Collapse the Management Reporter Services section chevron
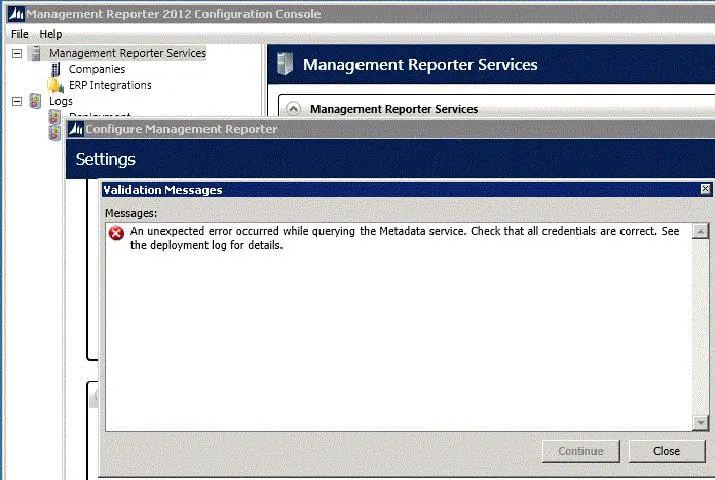This screenshot has width=715, height=480. click(x=294, y=109)
